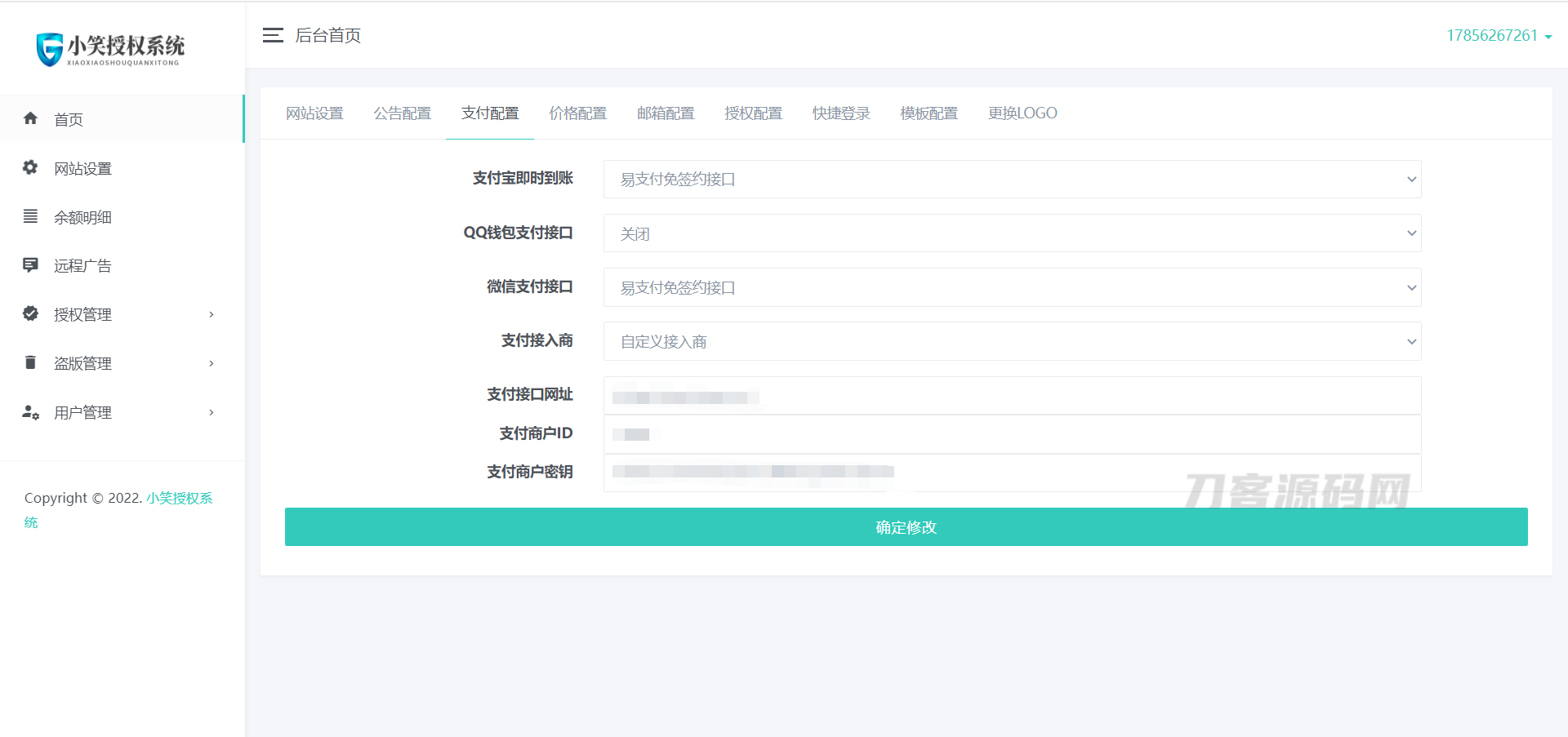The image size is (1568, 737).
Task: Click the user icon for 用户管理
Action: tap(31, 412)
